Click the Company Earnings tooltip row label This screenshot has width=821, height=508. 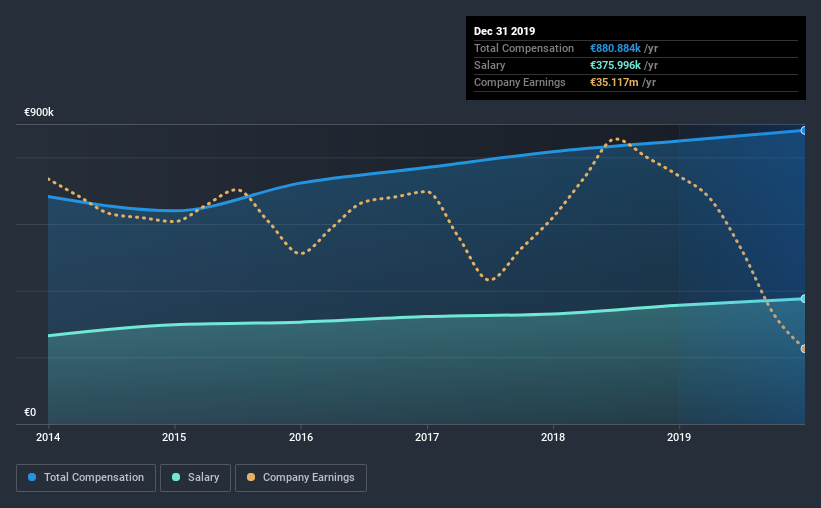(x=519, y=82)
